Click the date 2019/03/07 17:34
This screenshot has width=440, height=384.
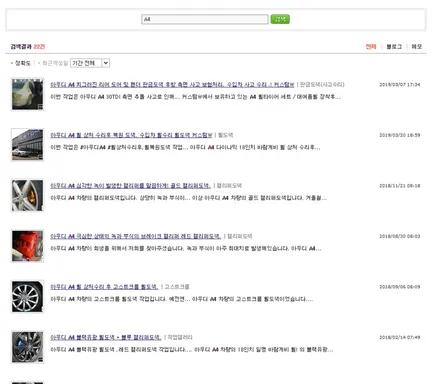400,85
